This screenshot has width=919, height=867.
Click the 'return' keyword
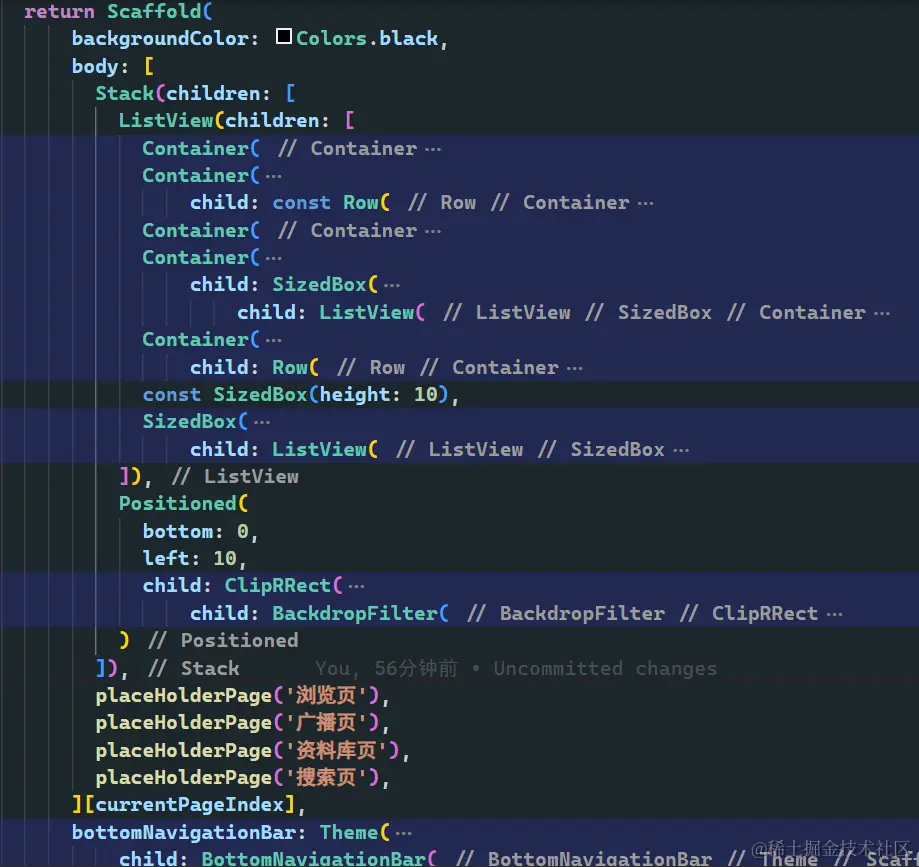pyautogui.click(x=59, y=12)
